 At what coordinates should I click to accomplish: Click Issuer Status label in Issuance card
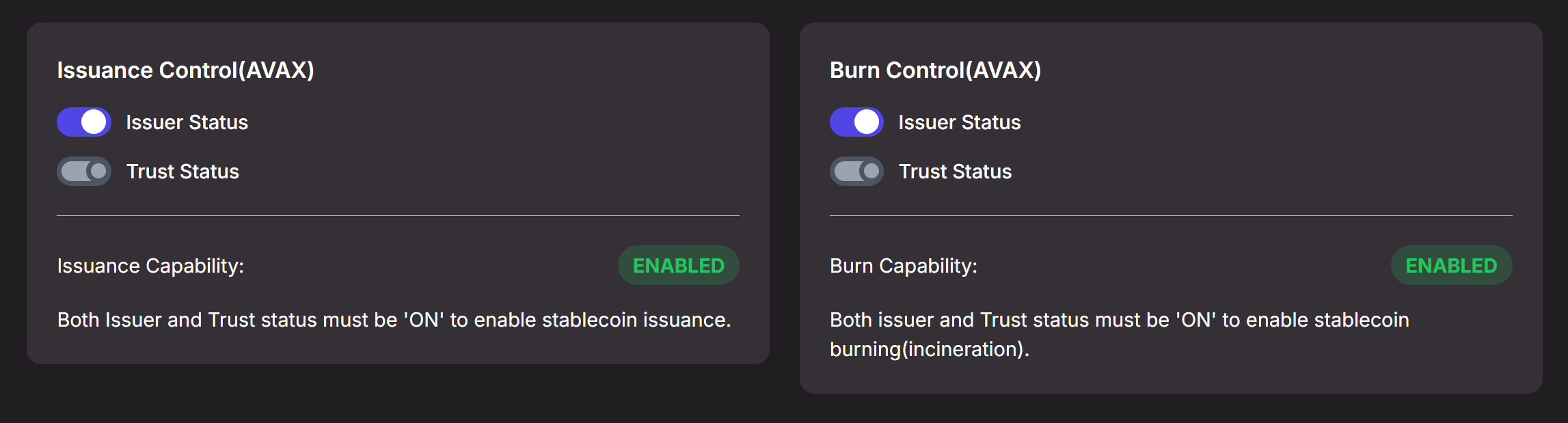(187, 122)
